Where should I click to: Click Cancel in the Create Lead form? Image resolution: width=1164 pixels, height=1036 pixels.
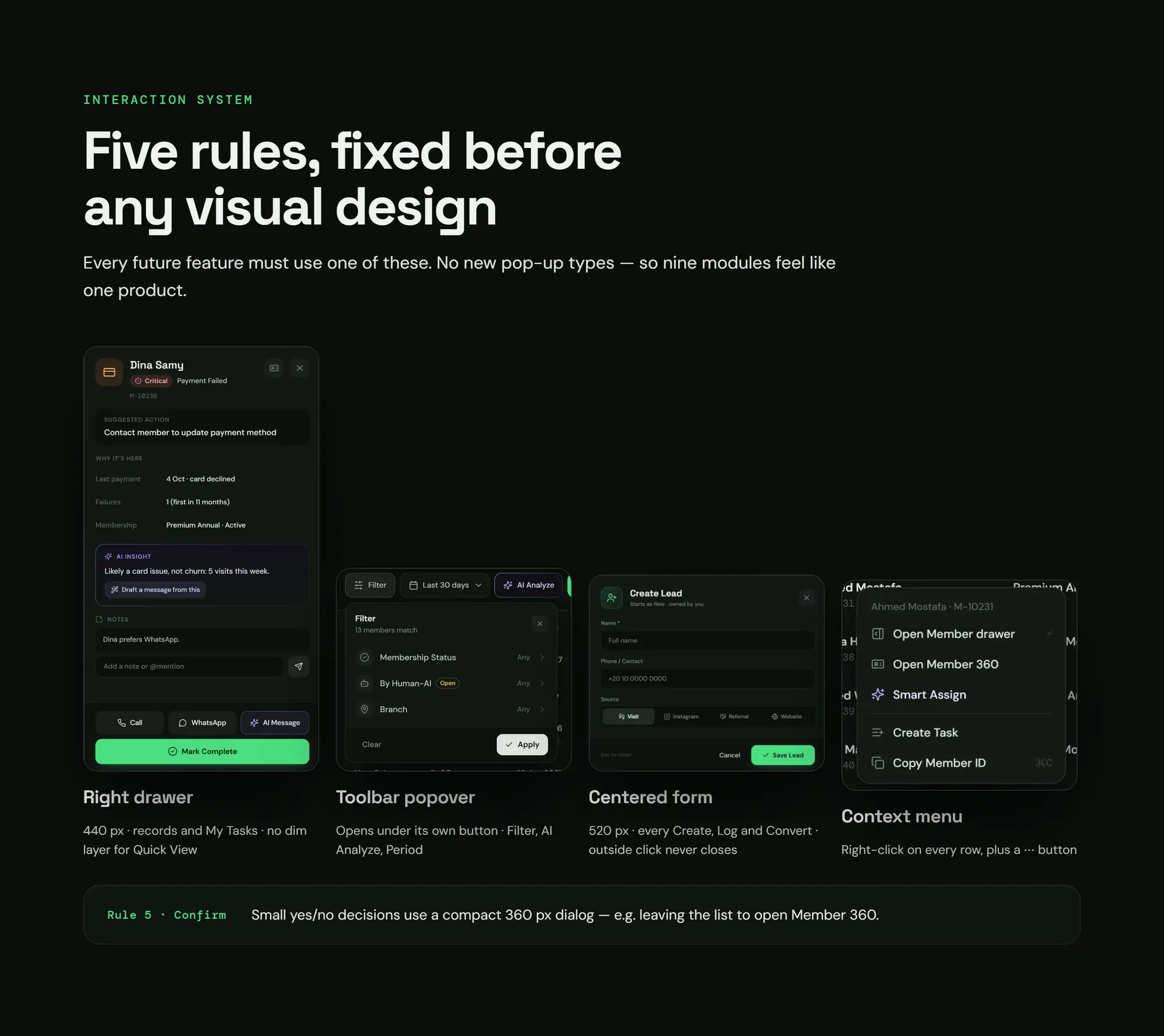pyautogui.click(x=729, y=755)
